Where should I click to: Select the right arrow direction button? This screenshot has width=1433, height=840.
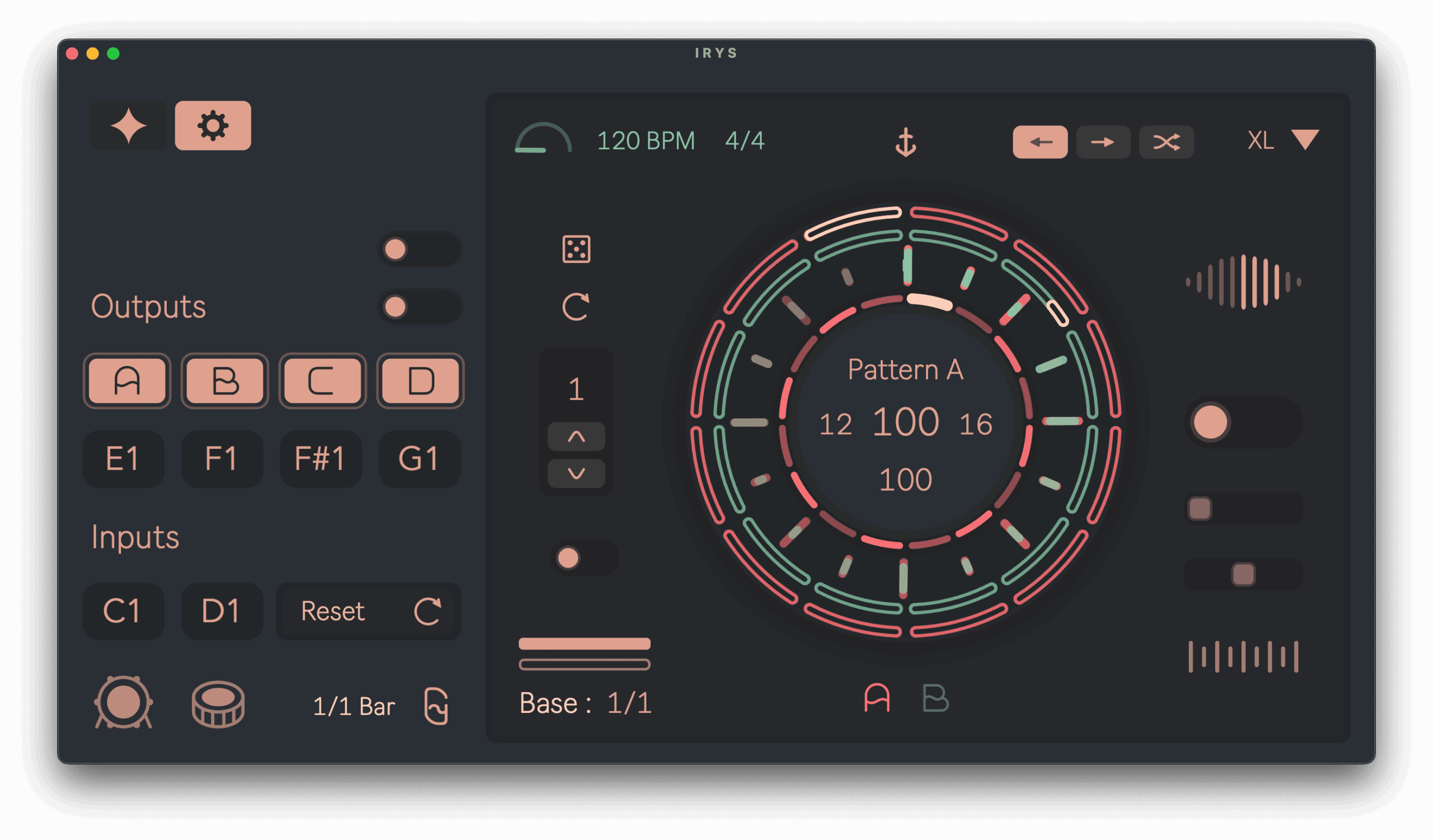pyautogui.click(x=1103, y=142)
